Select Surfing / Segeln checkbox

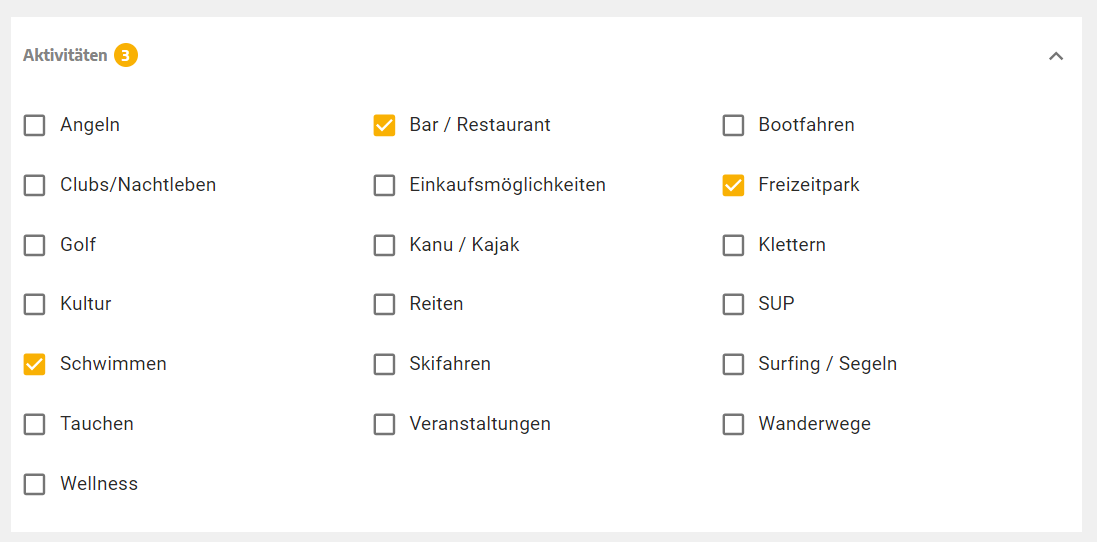pyautogui.click(x=733, y=364)
